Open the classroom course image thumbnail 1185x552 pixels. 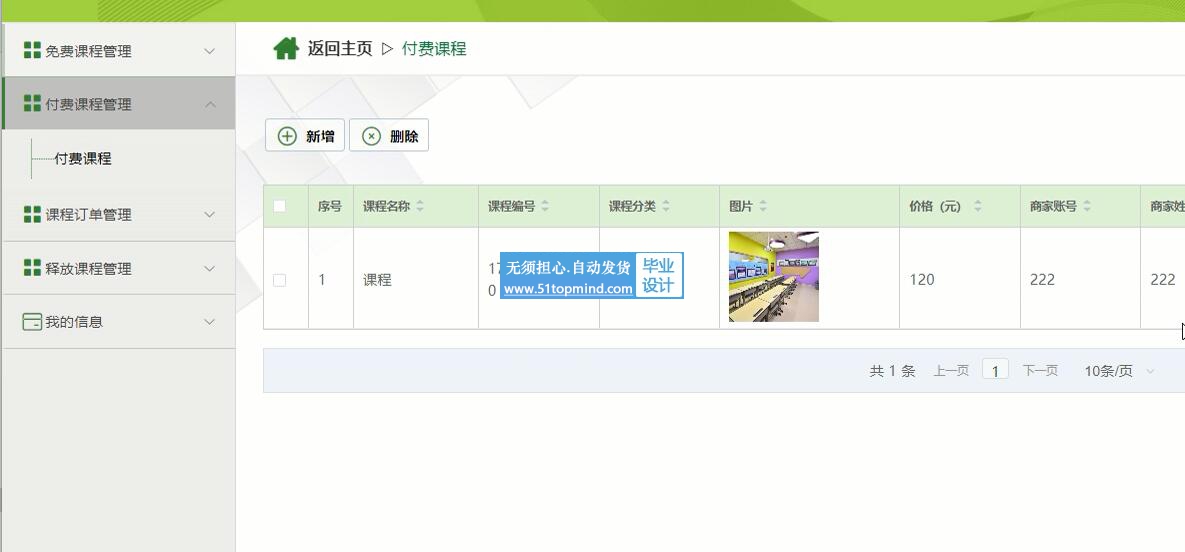coord(773,277)
